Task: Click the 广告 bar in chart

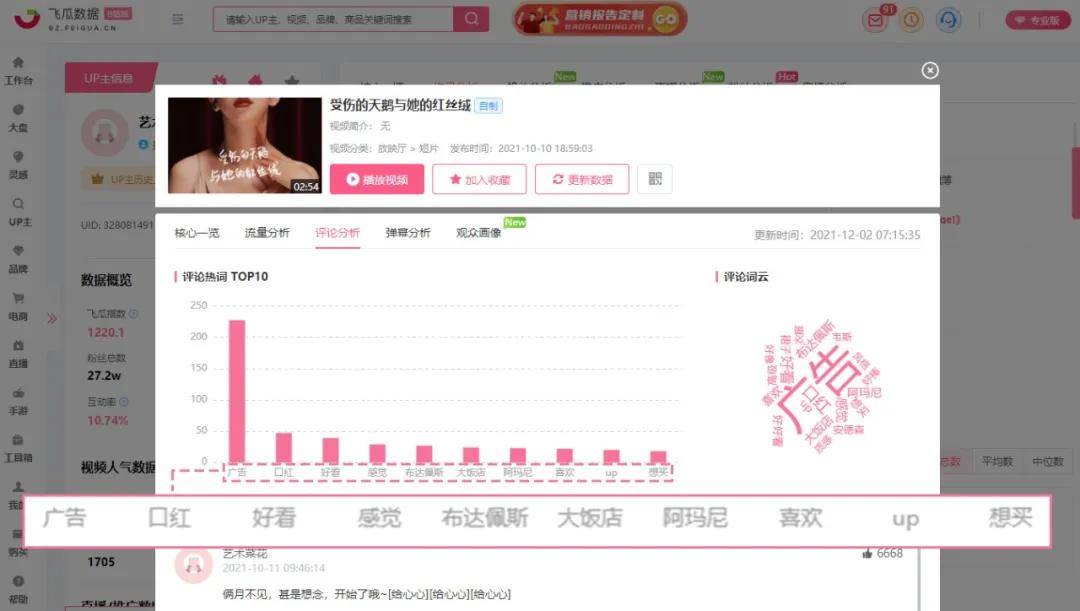Action: pyautogui.click(x=237, y=391)
